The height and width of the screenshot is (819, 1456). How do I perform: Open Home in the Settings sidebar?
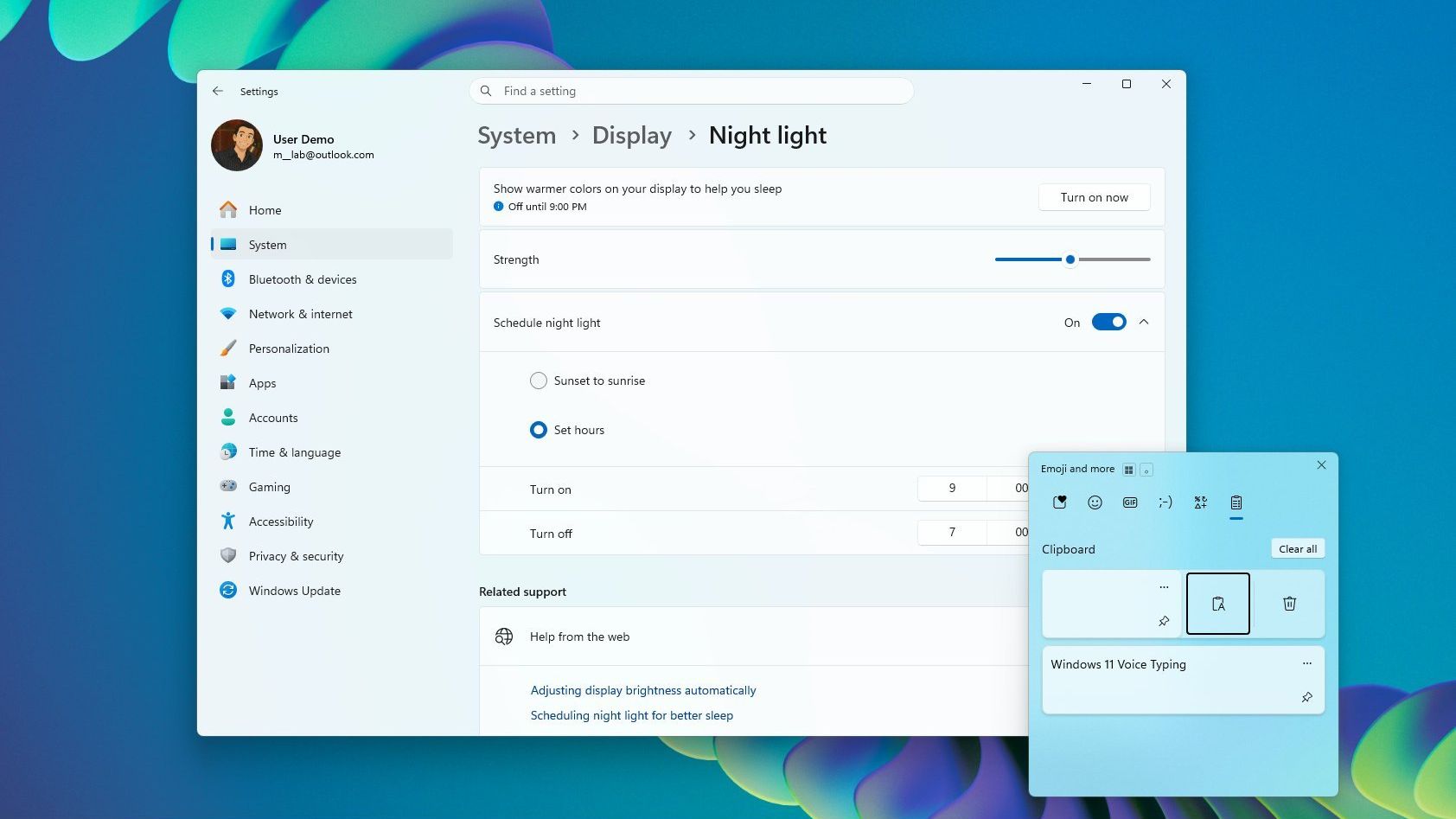tap(332, 210)
